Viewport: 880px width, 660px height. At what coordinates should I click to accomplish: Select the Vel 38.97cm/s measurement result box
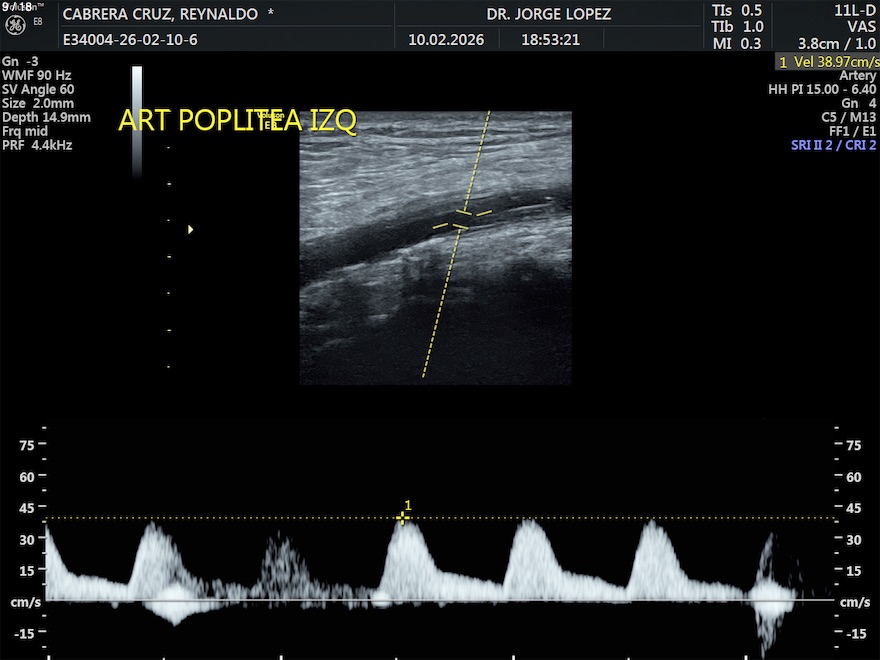(x=827, y=61)
